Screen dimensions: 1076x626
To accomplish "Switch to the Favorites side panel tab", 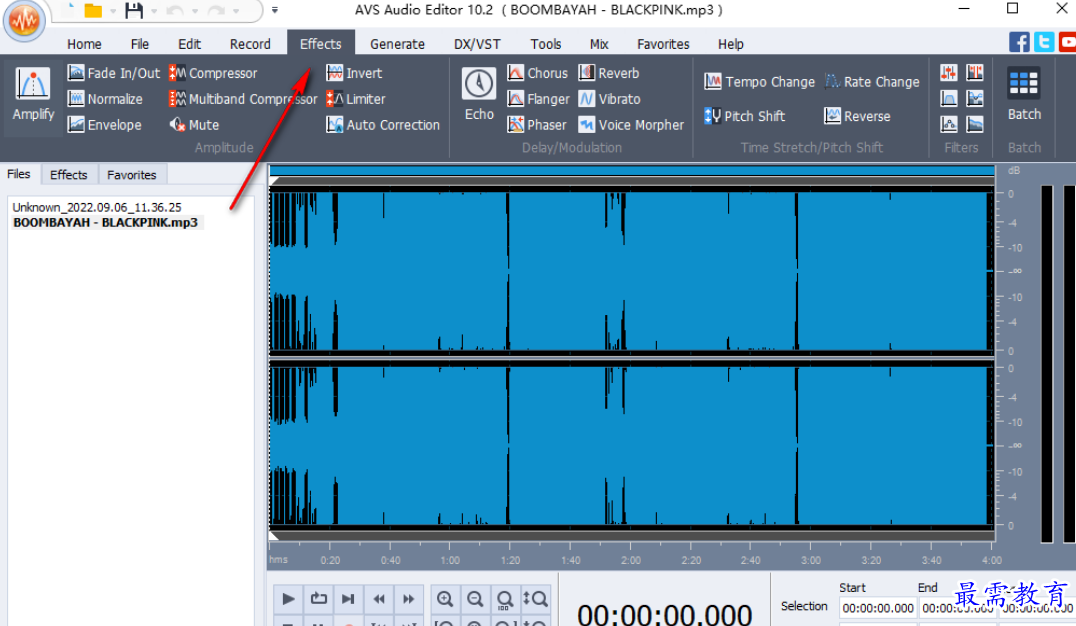I will click(x=132, y=174).
